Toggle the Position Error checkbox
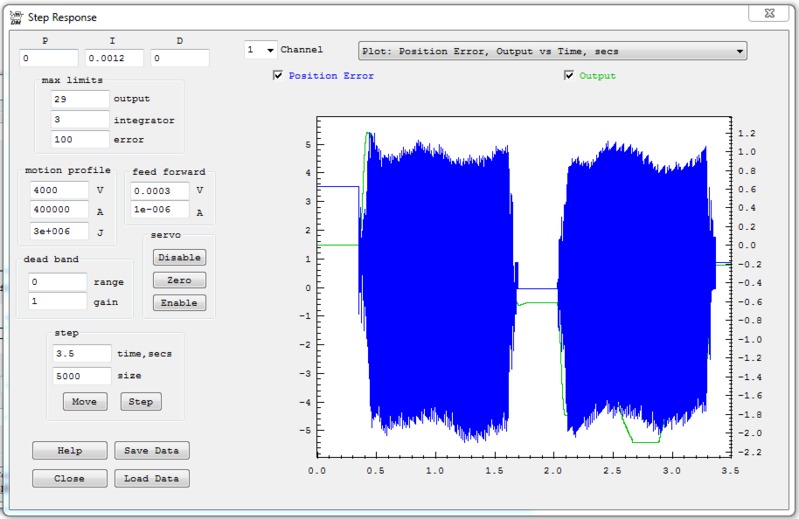 [x=278, y=76]
